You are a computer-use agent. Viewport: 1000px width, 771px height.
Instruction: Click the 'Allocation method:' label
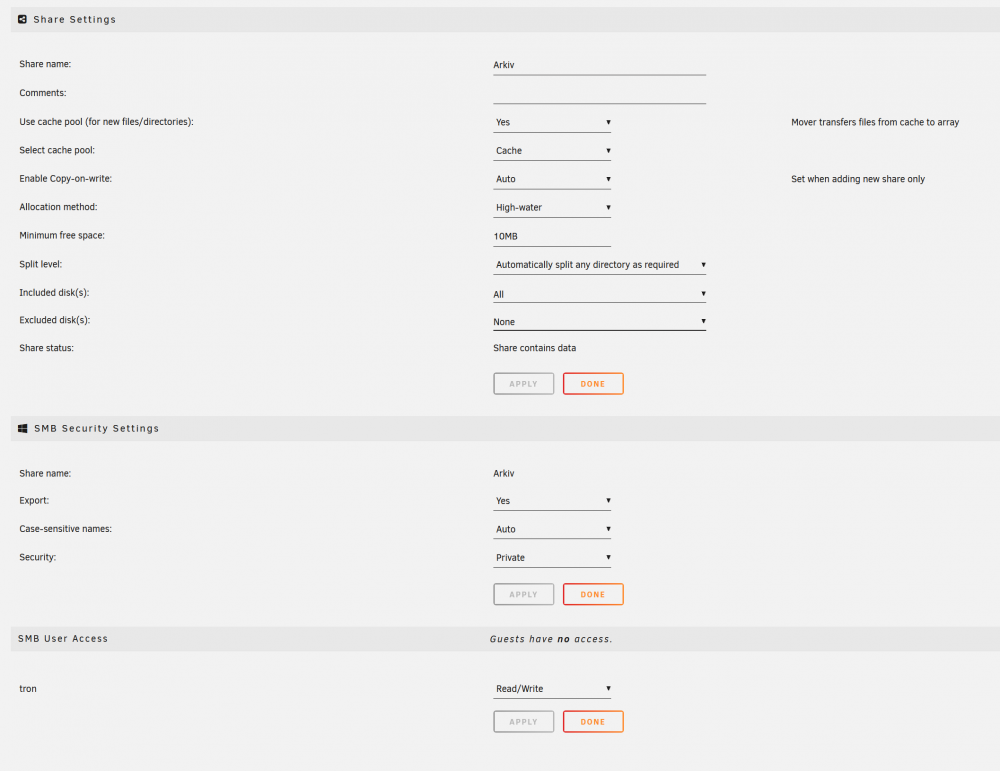pyautogui.click(x=58, y=207)
